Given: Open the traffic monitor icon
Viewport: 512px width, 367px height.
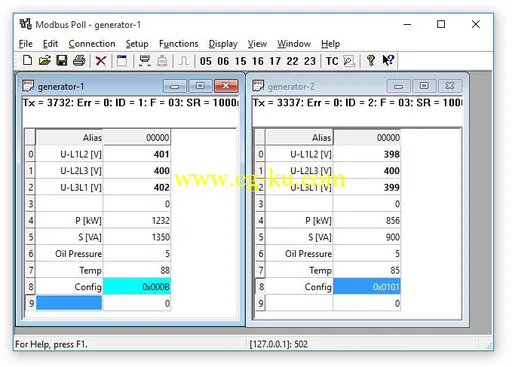Looking at the screenshot, I should (349, 61).
